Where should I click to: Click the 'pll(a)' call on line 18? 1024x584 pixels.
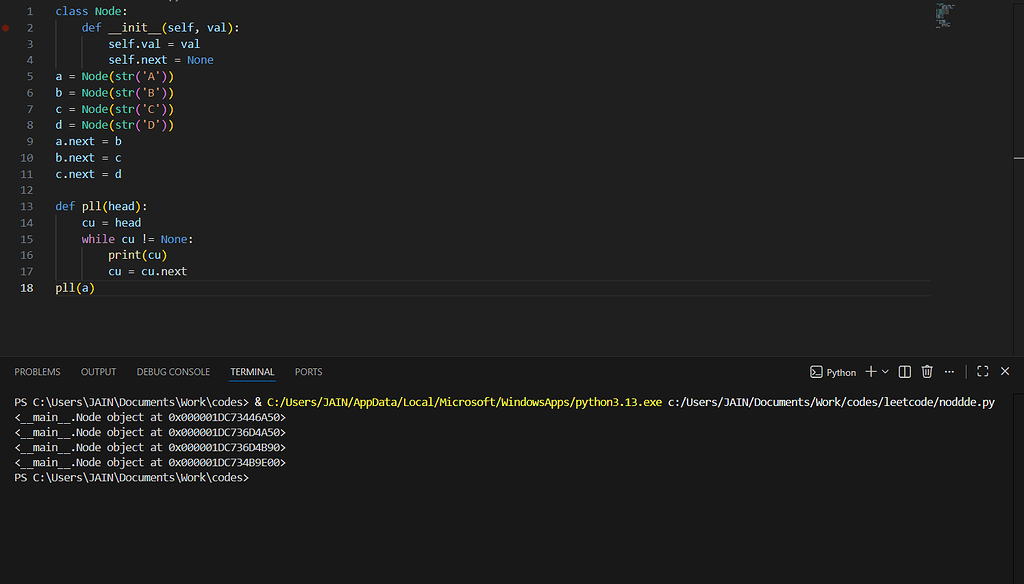coord(75,288)
